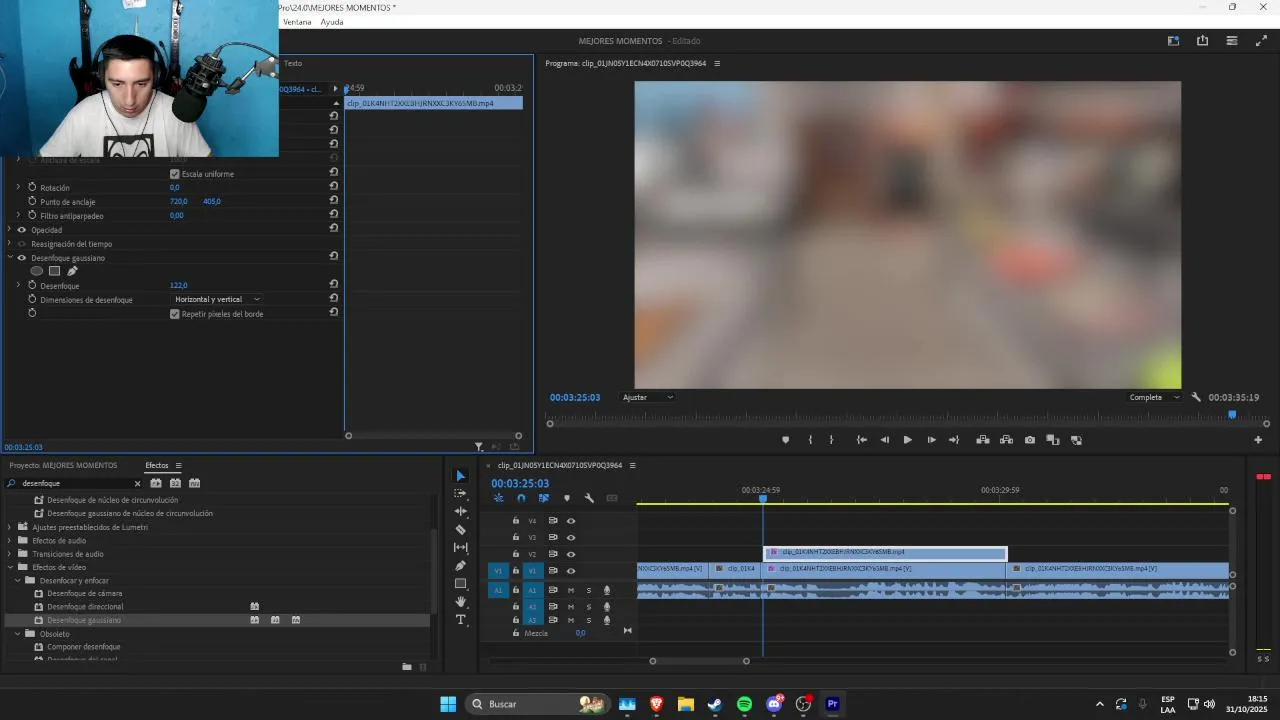
Task: Click the Export Frame camera icon
Action: (x=1030, y=440)
